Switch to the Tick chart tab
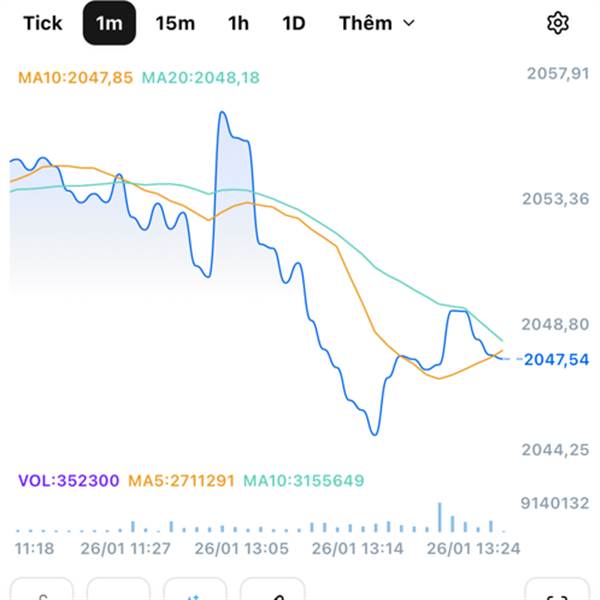600x600 pixels. tap(42, 23)
